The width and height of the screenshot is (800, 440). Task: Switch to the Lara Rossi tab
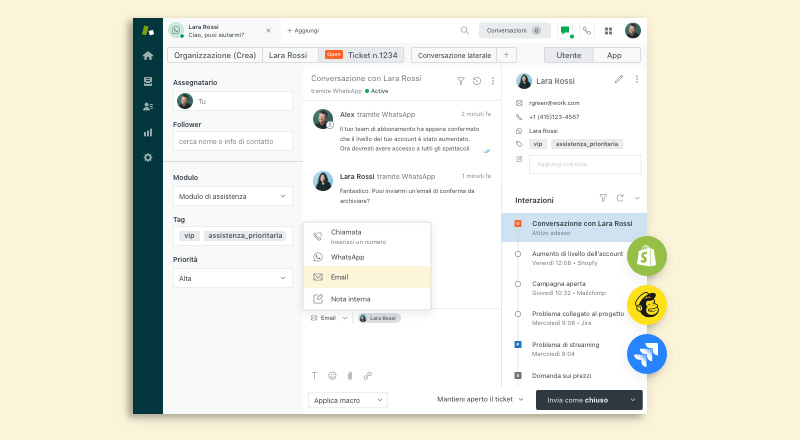coord(290,55)
